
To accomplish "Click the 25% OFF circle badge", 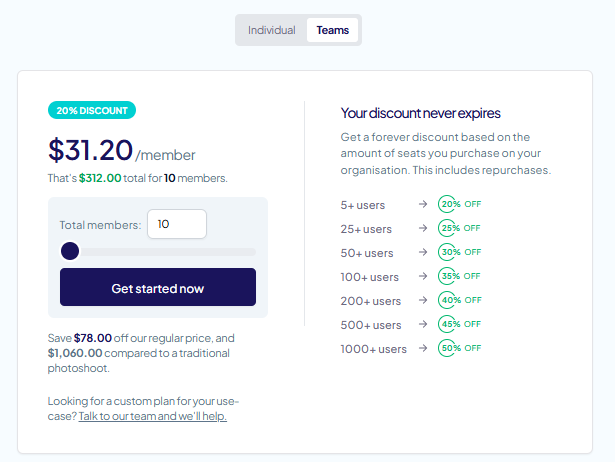I will pyautogui.click(x=449, y=228).
